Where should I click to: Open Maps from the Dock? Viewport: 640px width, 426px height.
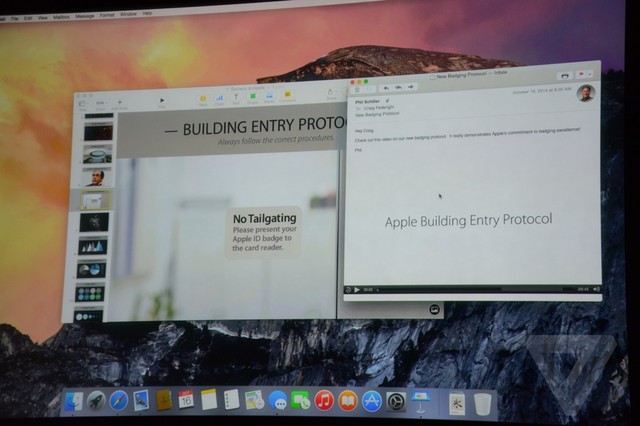pos(255,400)
